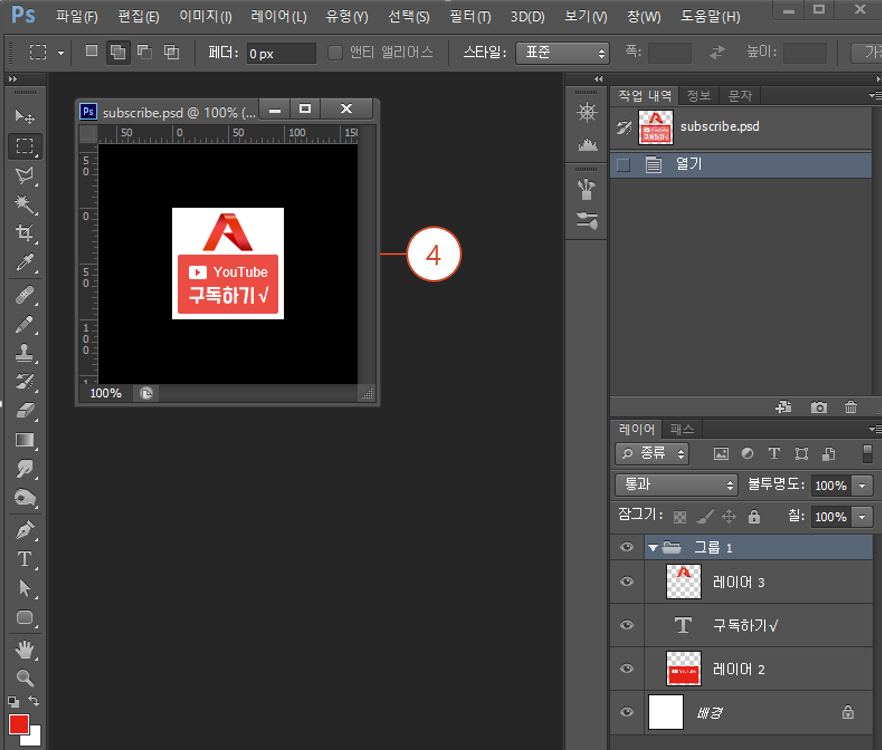Open blend mode 통과 dropdown
882x750 pixels.
(676, 485)
